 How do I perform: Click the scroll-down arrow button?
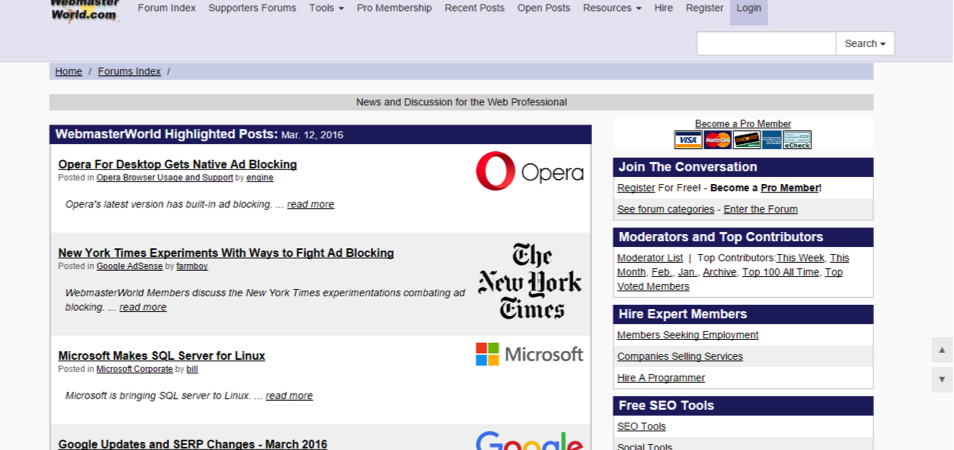pos(942,379)
